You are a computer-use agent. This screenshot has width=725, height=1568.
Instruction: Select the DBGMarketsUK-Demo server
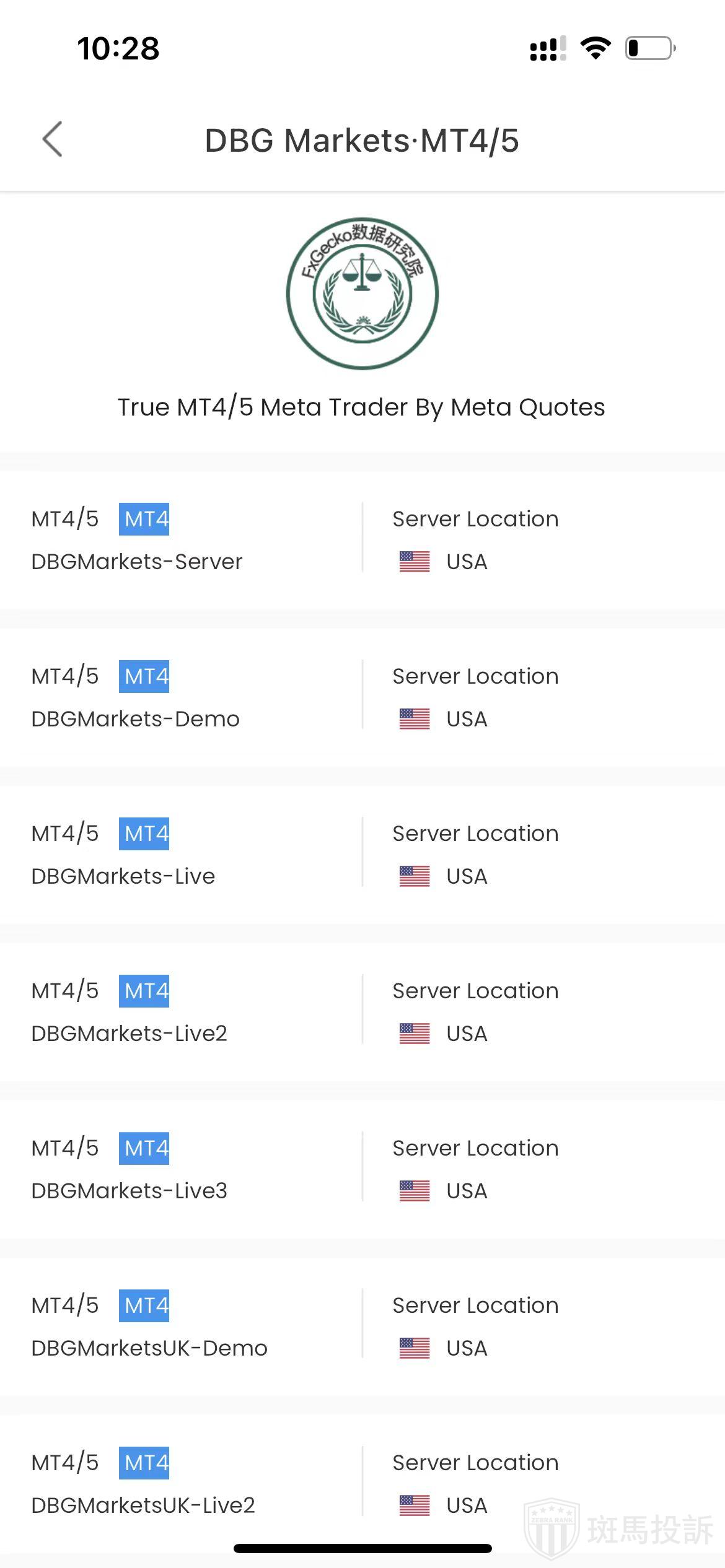149,1348
